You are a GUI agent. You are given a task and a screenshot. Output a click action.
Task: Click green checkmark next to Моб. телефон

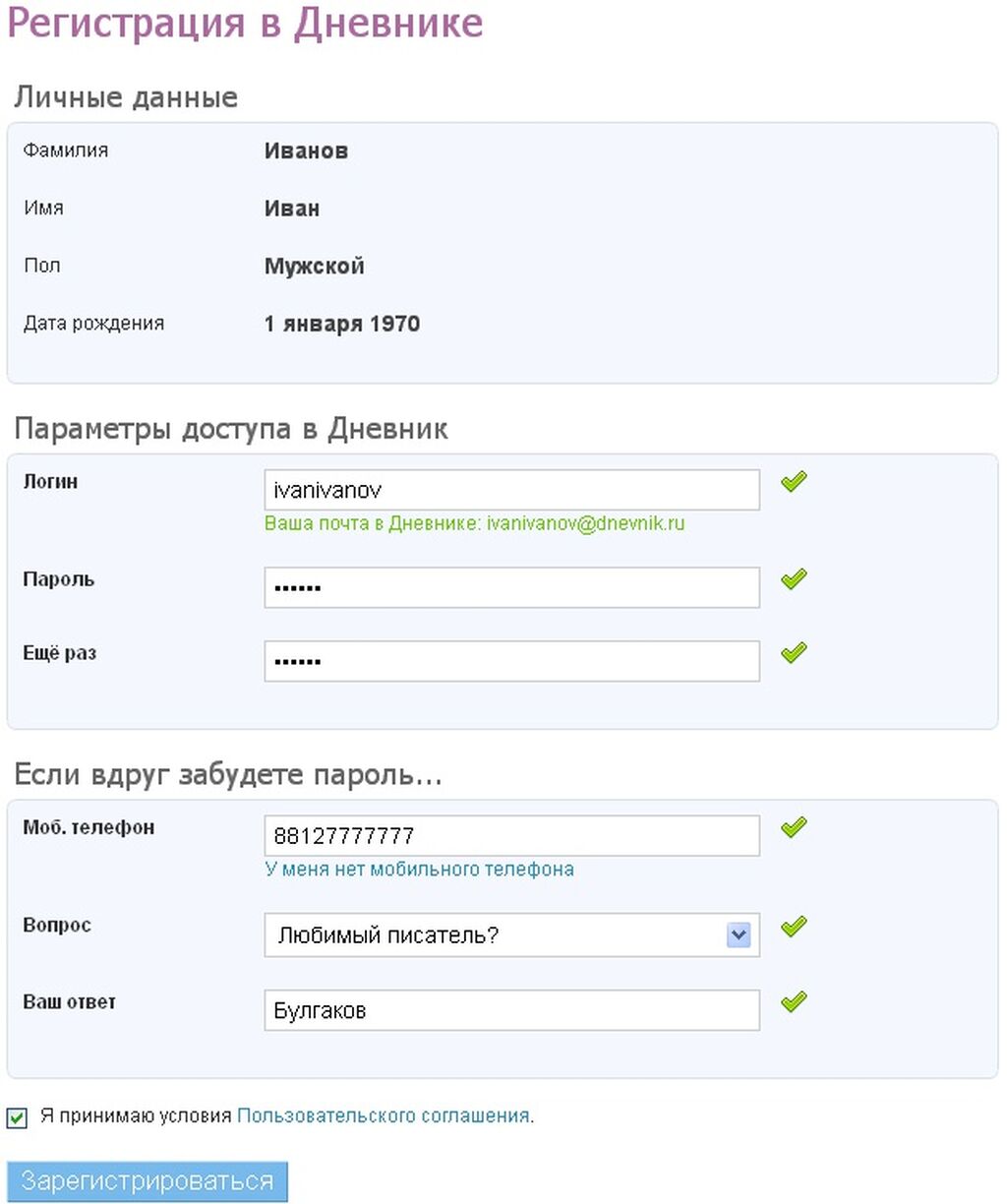pos(794,827)
